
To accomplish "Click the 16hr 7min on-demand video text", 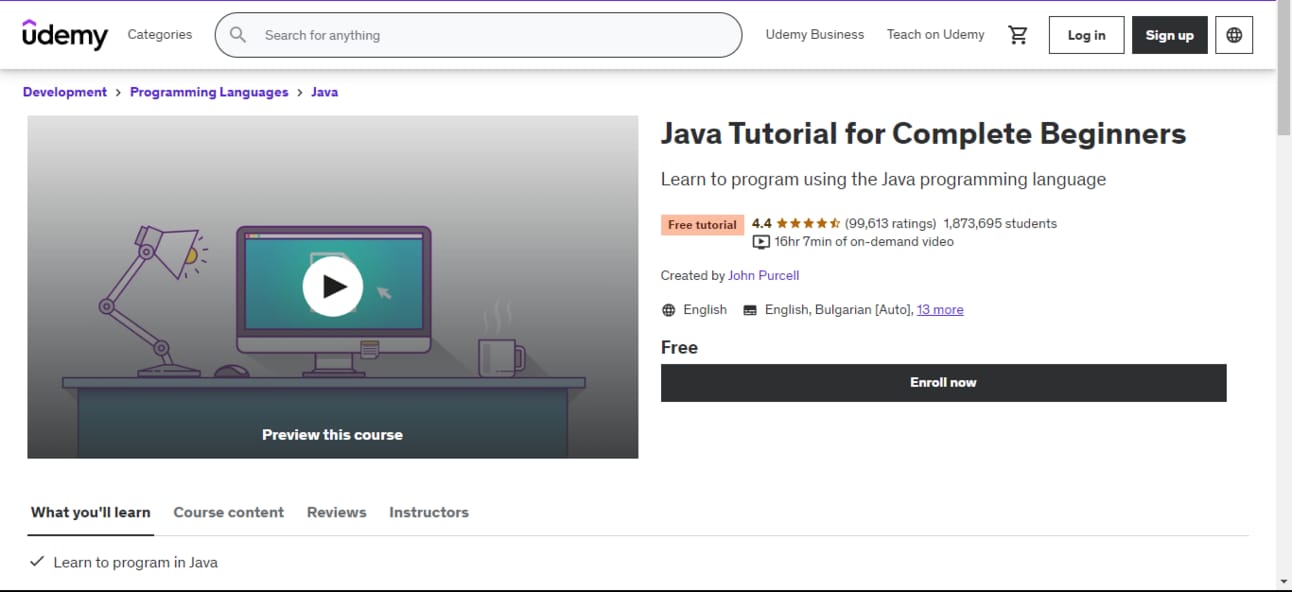I will (x=864, y=242).
